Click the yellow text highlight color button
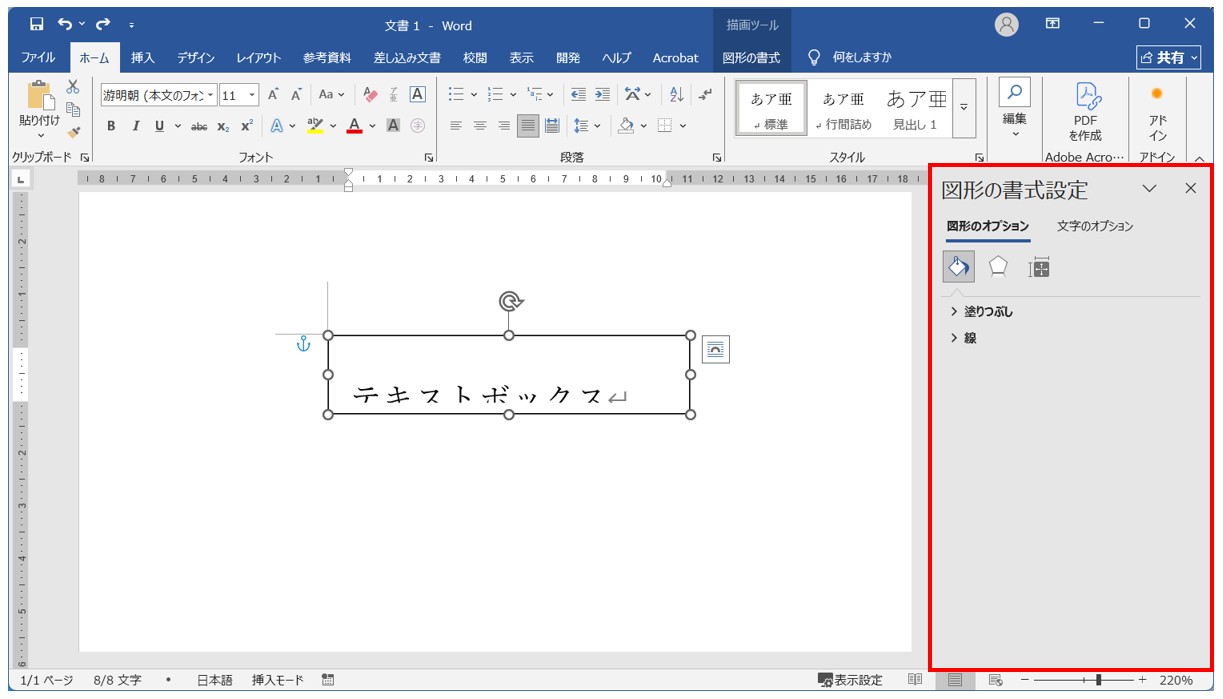Viewport: 1223px width, 699px height. tap(315, 126)
